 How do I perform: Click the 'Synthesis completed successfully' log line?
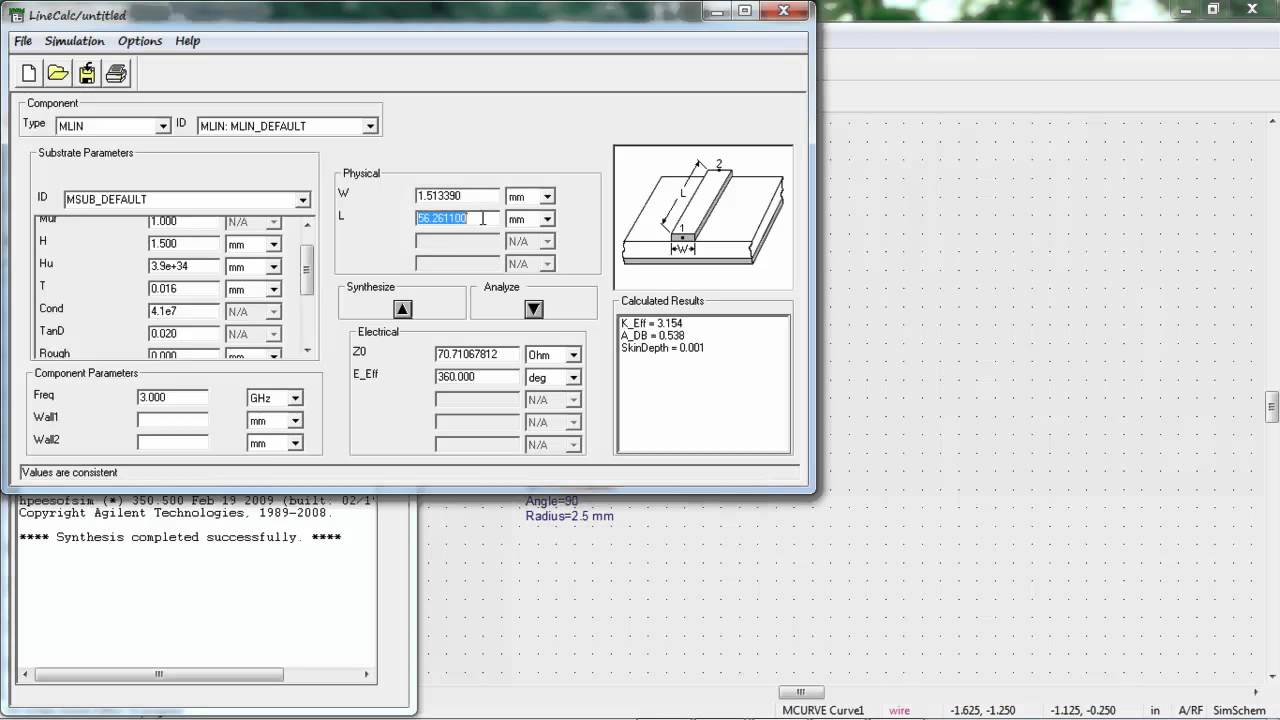(180, 537)
